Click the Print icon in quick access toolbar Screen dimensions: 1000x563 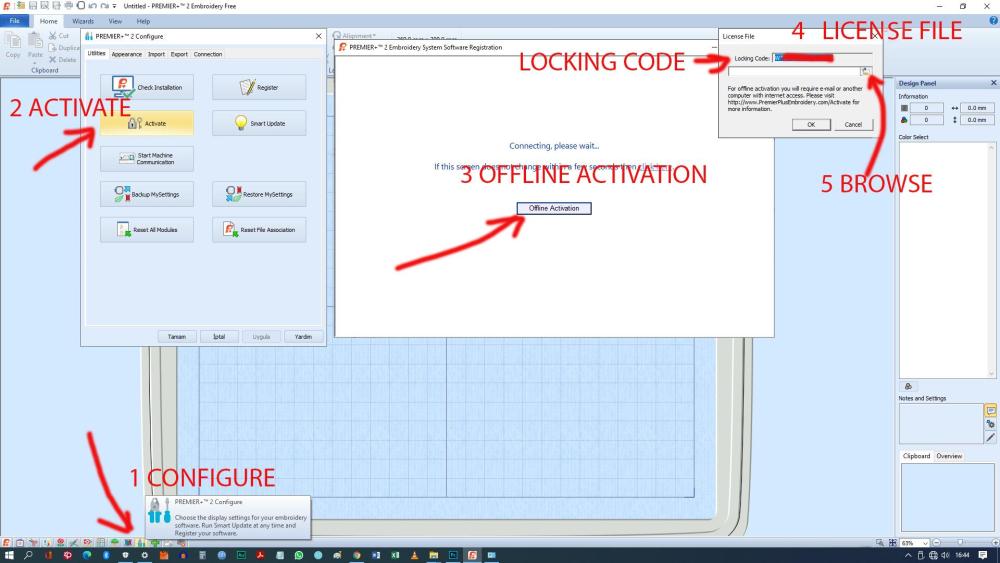click(68, 6)
